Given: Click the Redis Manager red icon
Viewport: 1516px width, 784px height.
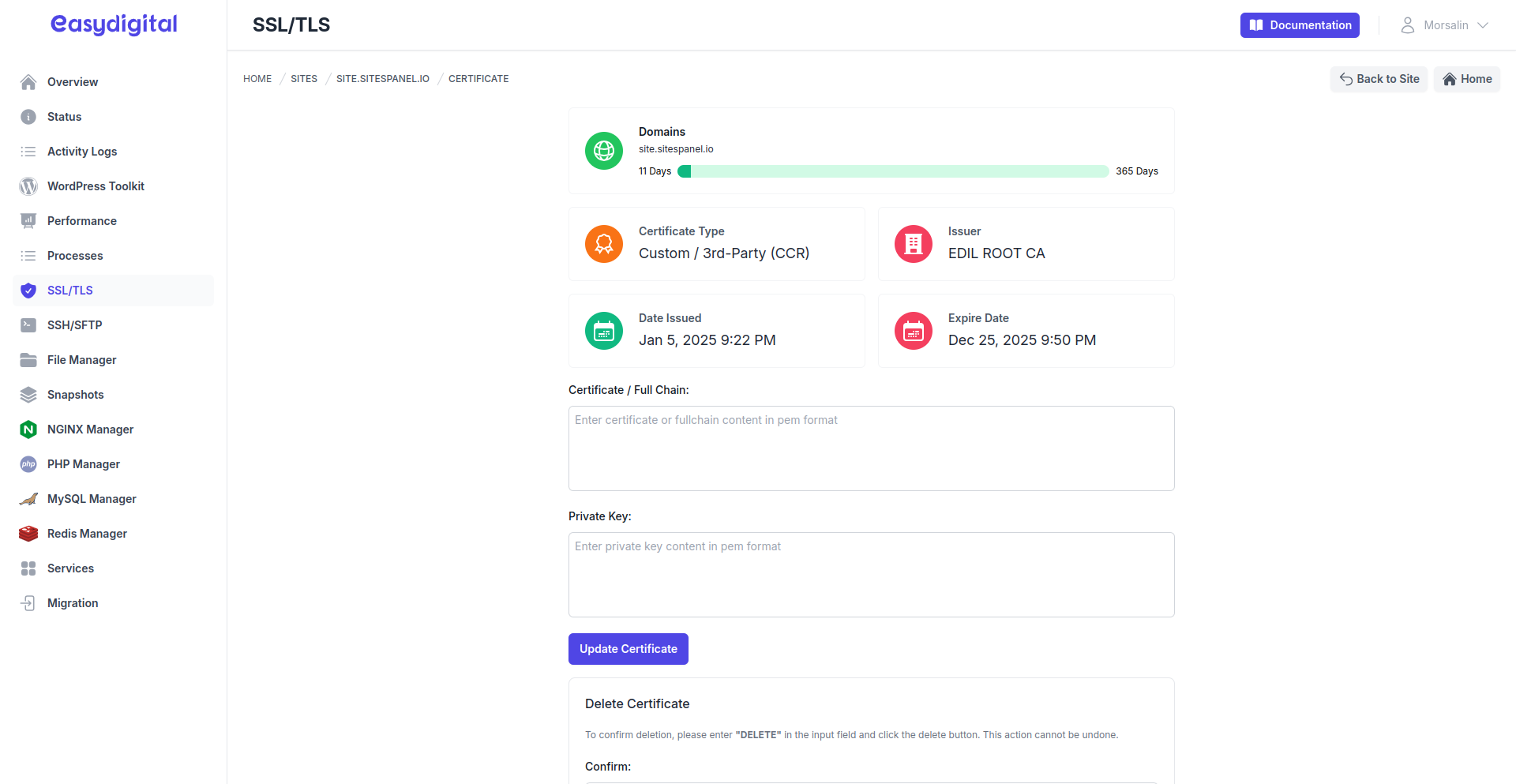Looking at the screenshot, I should (x=28, y=534).
